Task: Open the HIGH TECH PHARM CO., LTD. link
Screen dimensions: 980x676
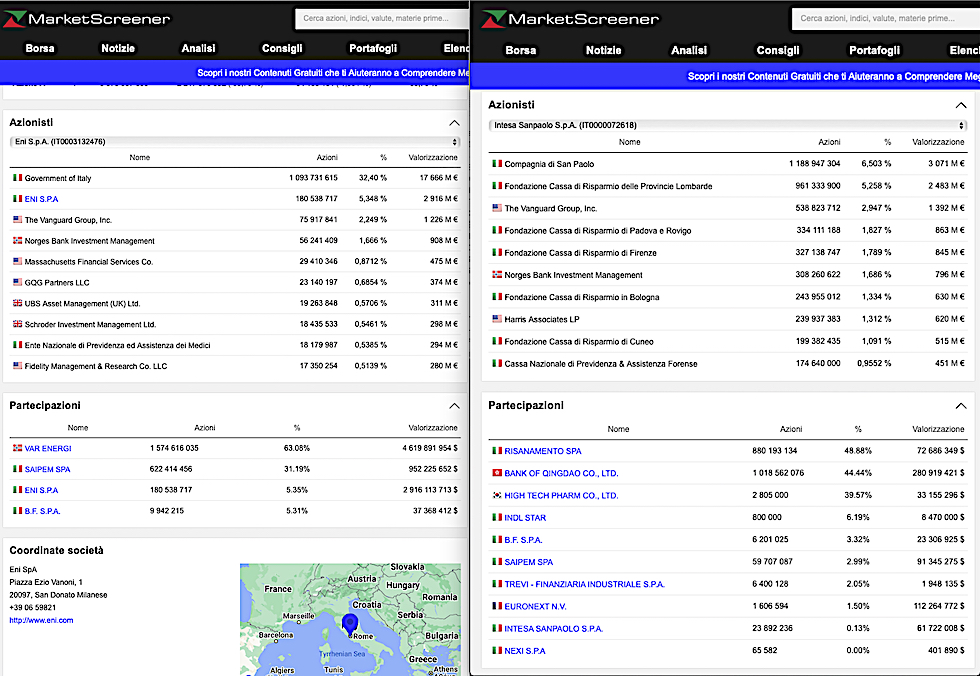Action: 561,495
